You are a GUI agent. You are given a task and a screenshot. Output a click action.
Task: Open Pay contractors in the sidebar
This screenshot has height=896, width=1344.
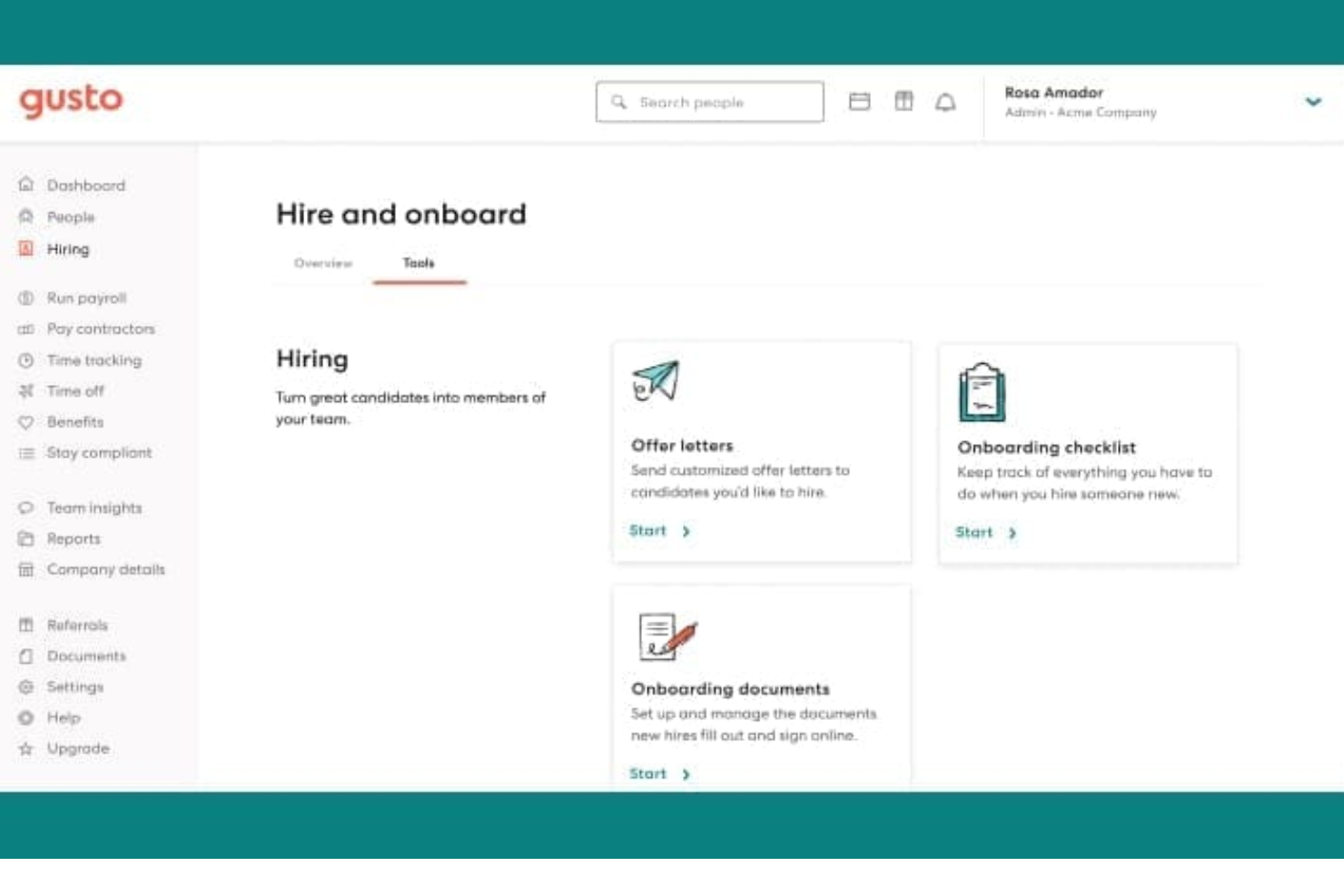click(x=101, y=329)
